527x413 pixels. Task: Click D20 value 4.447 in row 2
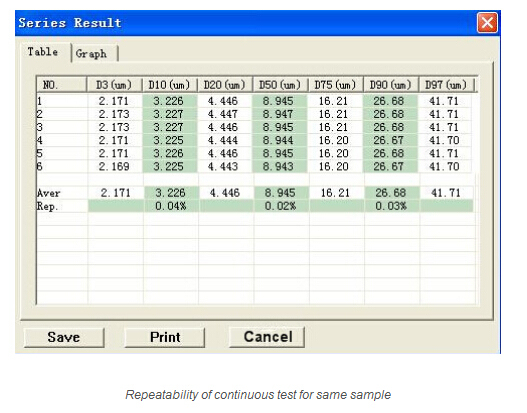click(223, 114)
